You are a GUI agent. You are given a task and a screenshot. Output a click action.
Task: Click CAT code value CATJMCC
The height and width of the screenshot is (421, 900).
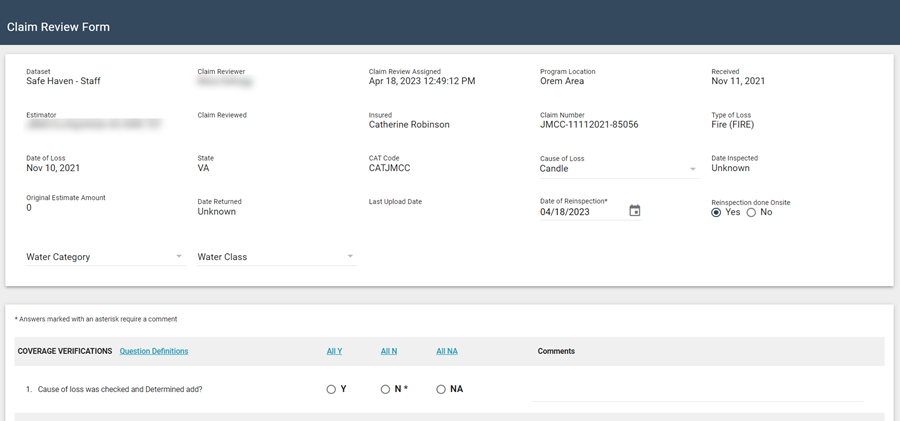(389, 168)
